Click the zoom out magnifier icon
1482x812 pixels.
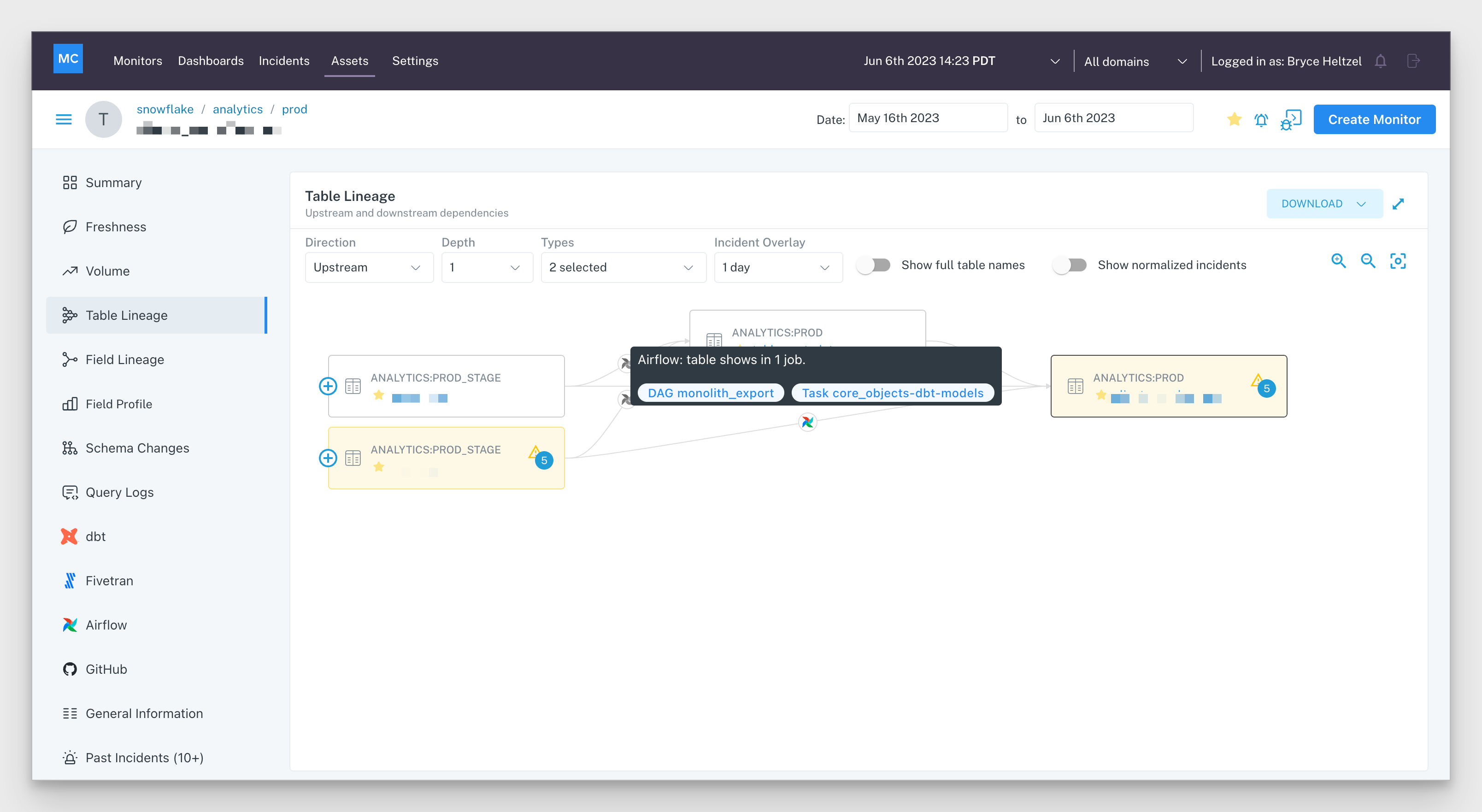1368,261
